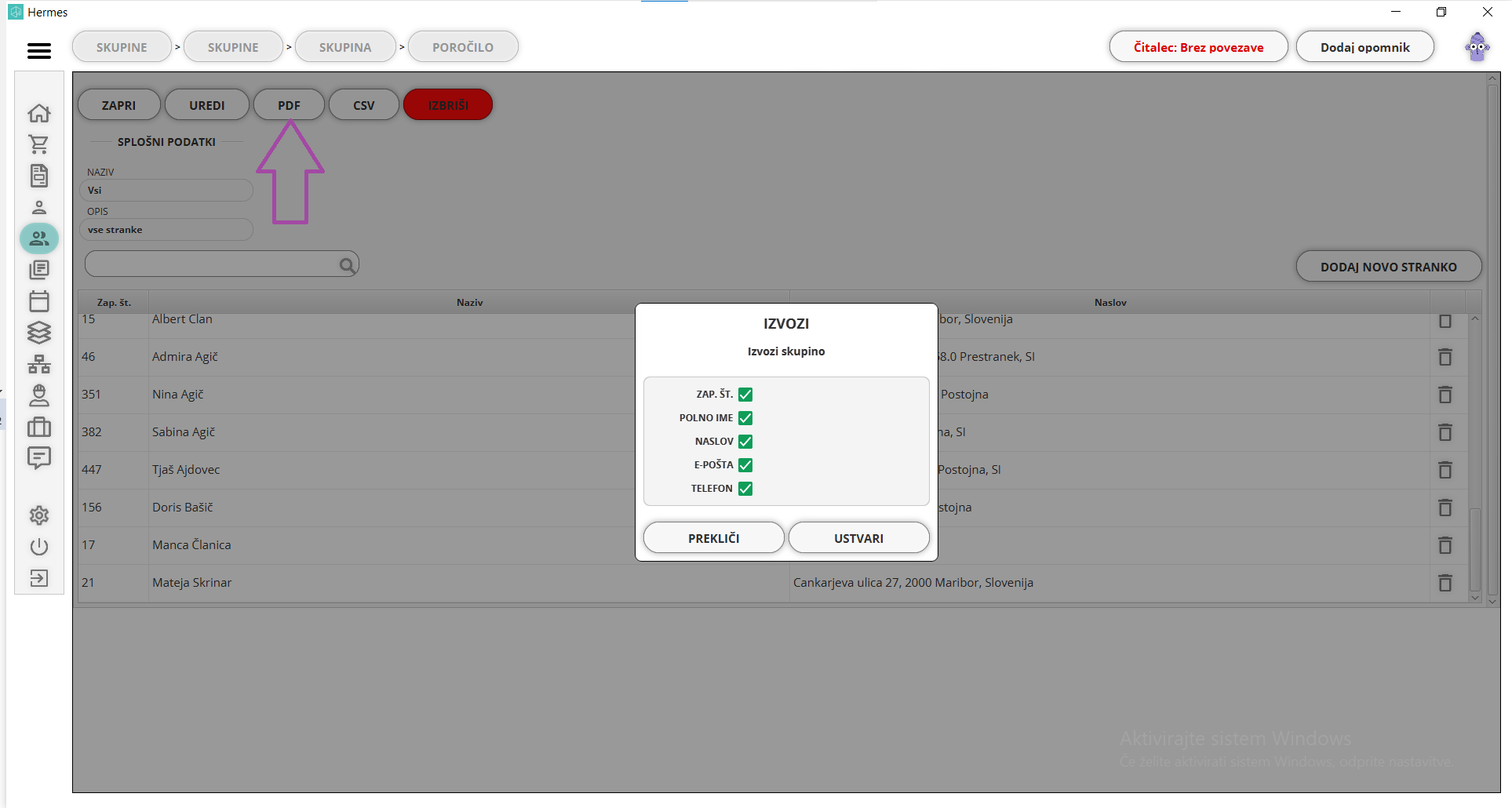Delete row Mateja Skrinar via trash icon

pyautogui.click(x=1445, y=583)
